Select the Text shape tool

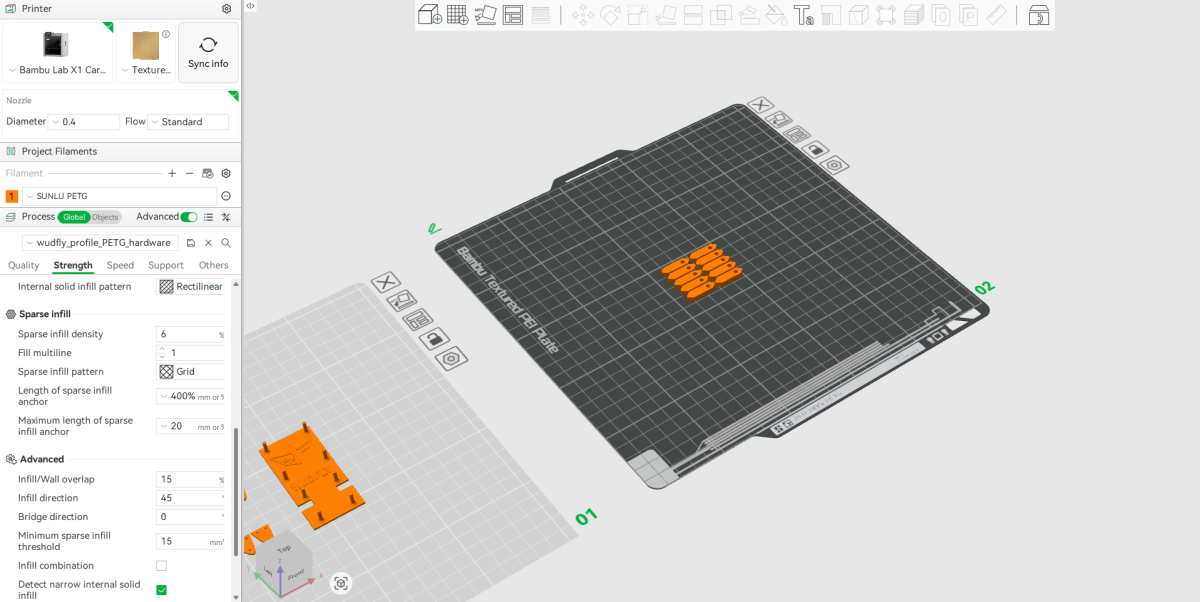point(803,15)
